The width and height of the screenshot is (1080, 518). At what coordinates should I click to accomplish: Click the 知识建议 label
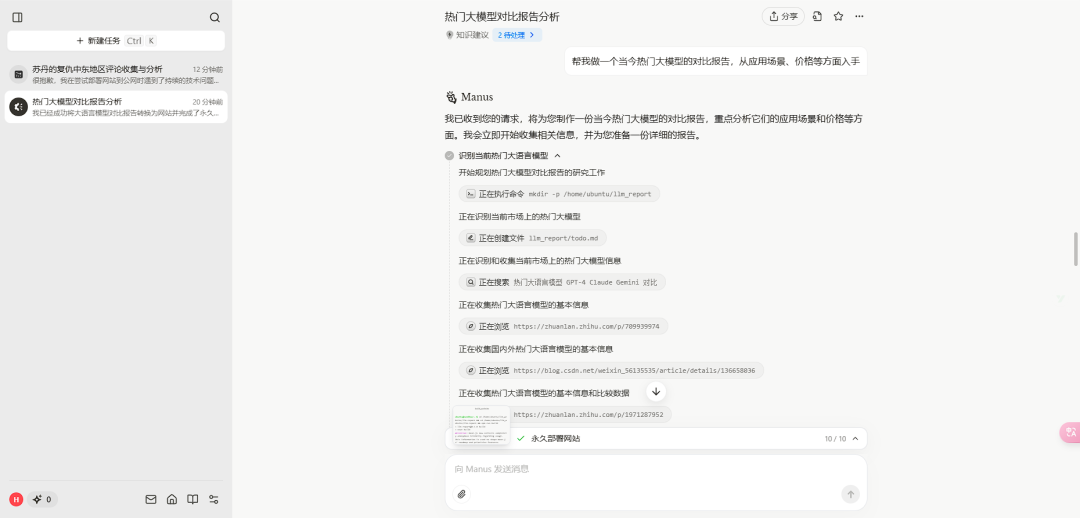pos(472,34)
